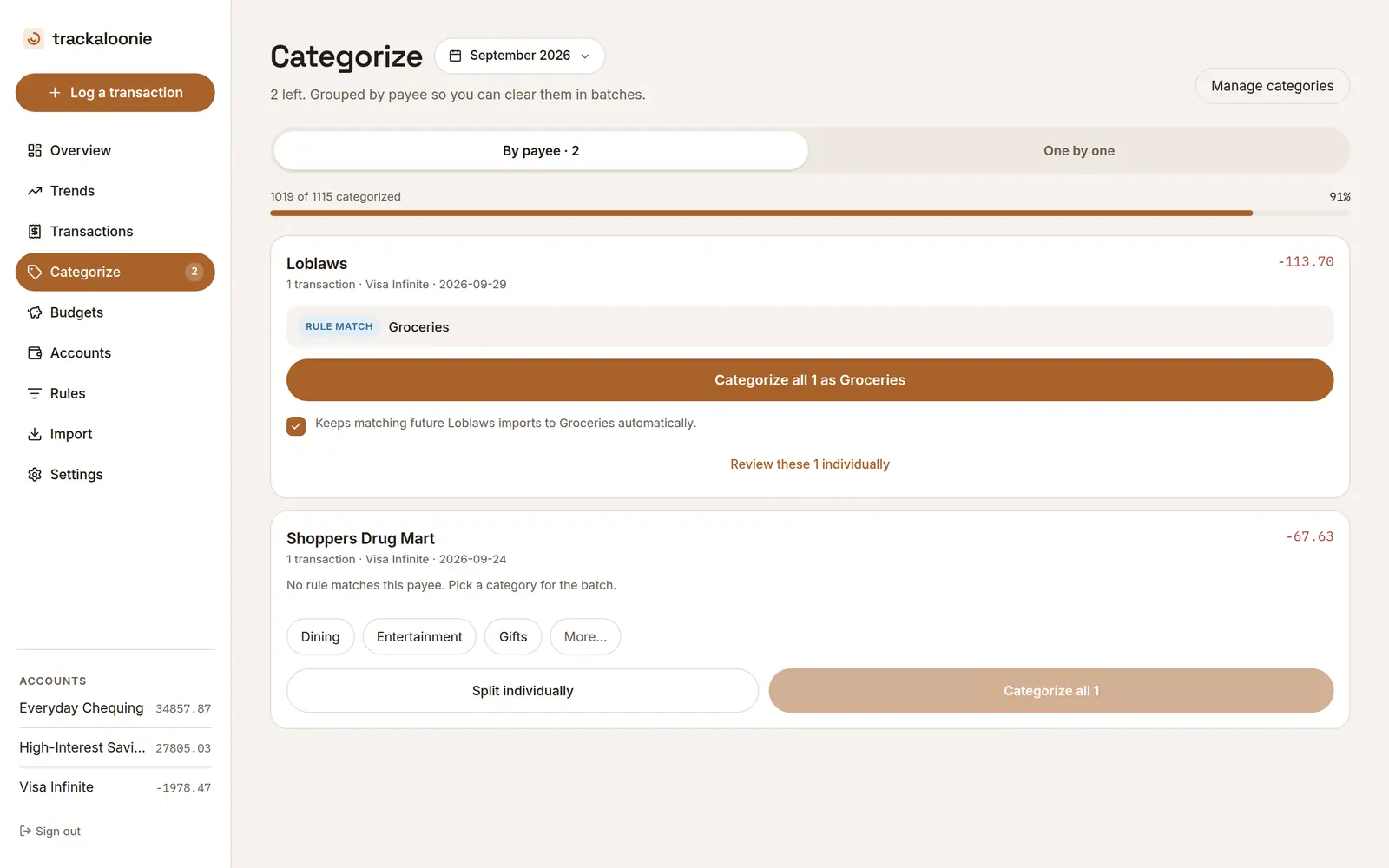Screen dimensions: 1389x868
Task: Click the Overview grid icon
Action: click(35, 150)
